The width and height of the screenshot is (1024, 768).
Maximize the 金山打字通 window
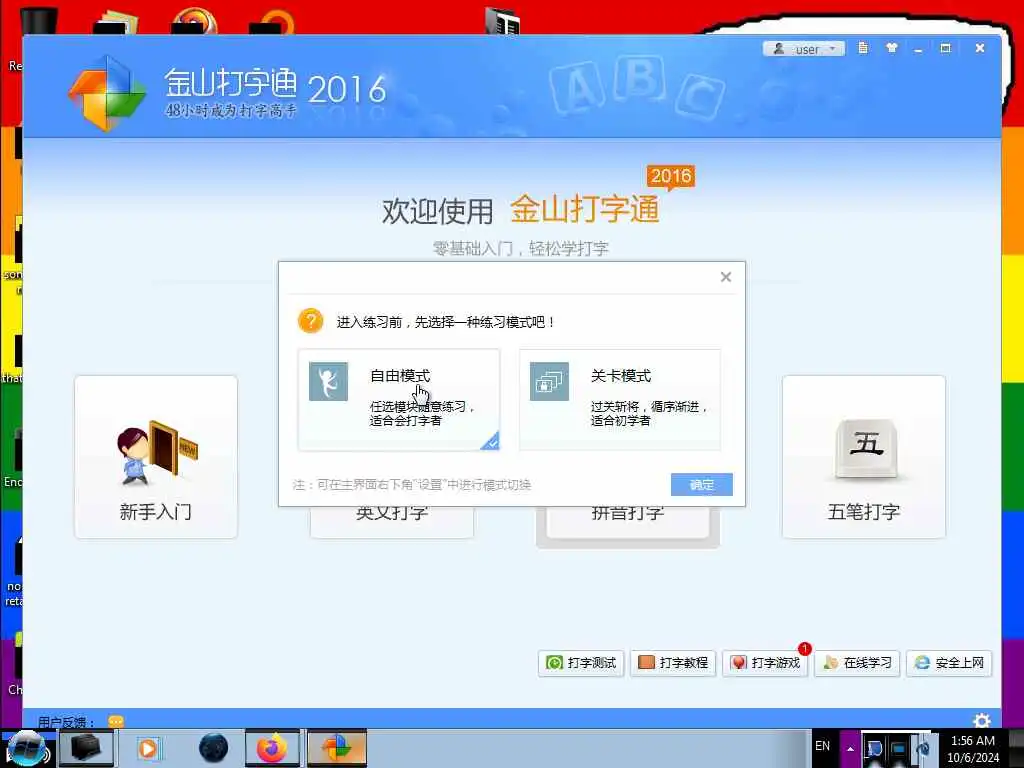[945, 48]
